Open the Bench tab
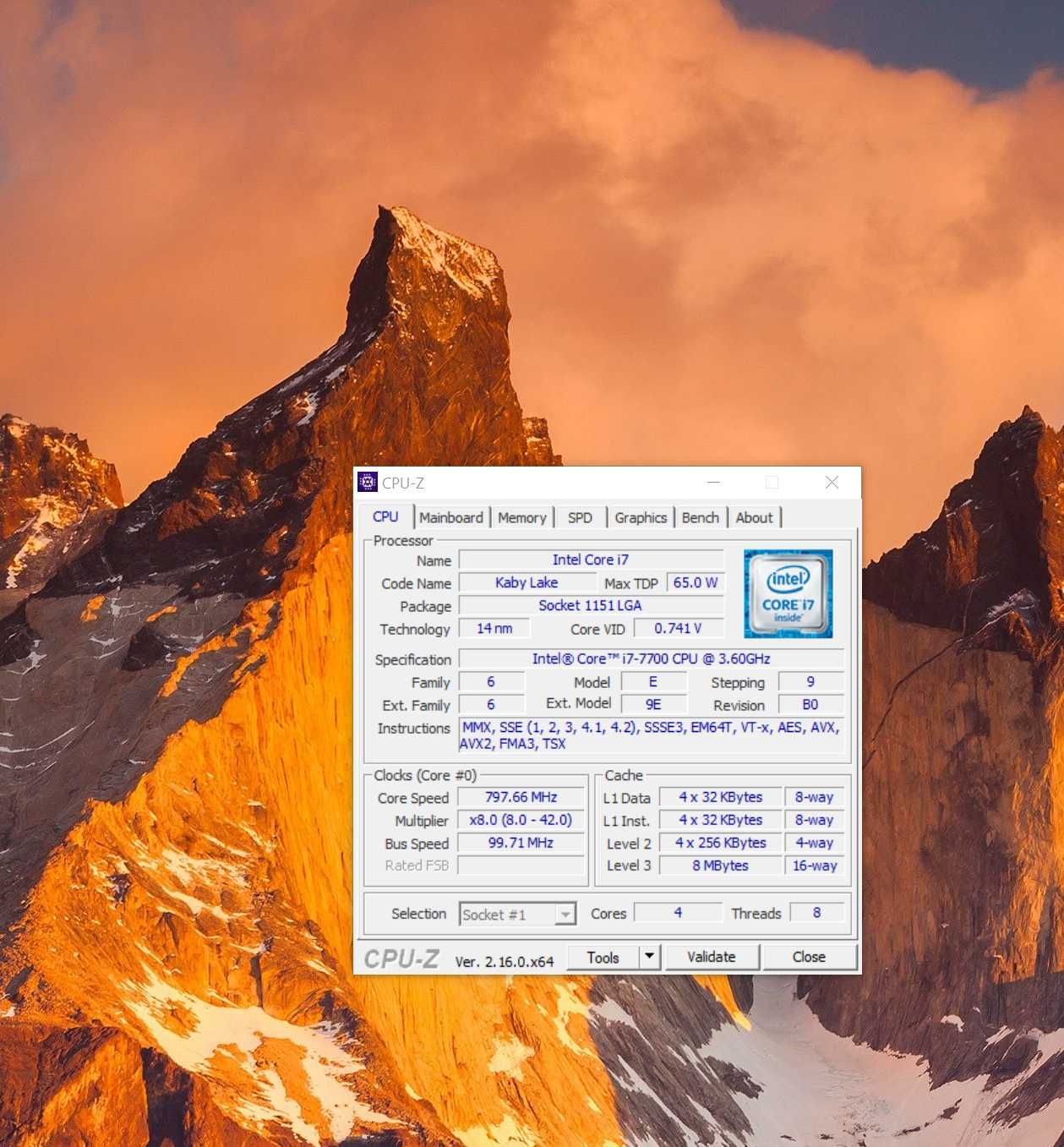 [700, 518]
